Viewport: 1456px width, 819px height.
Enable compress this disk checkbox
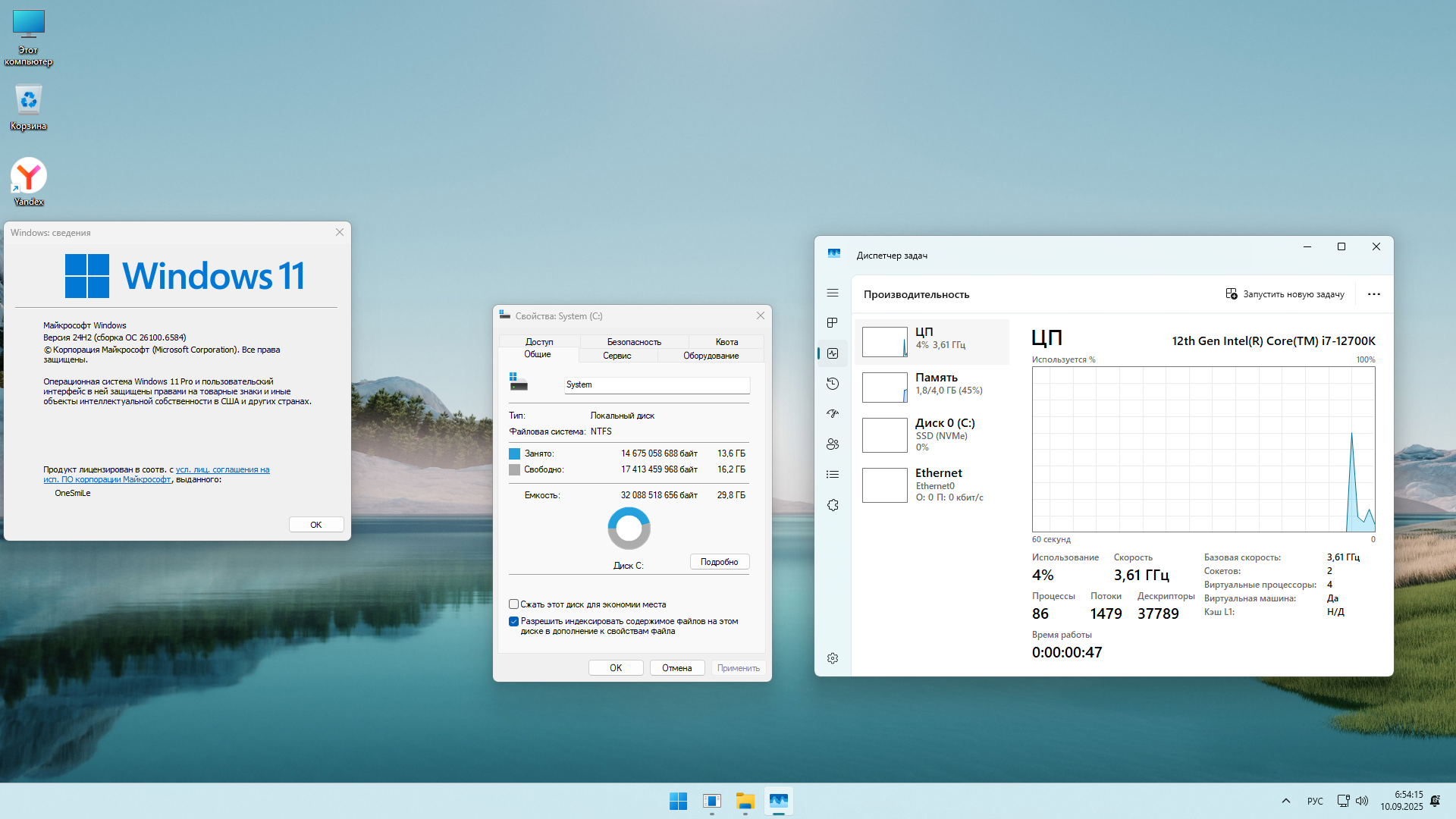(x=514, y=604)
